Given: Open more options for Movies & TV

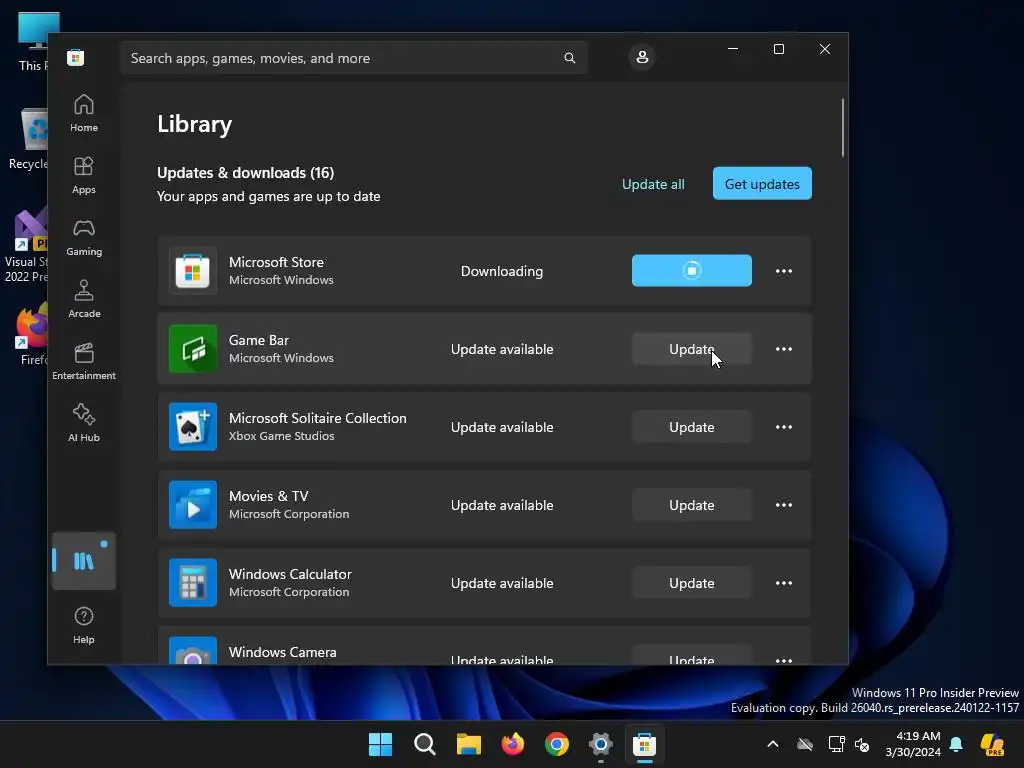Looking at the screenshot, I should 784,505.
